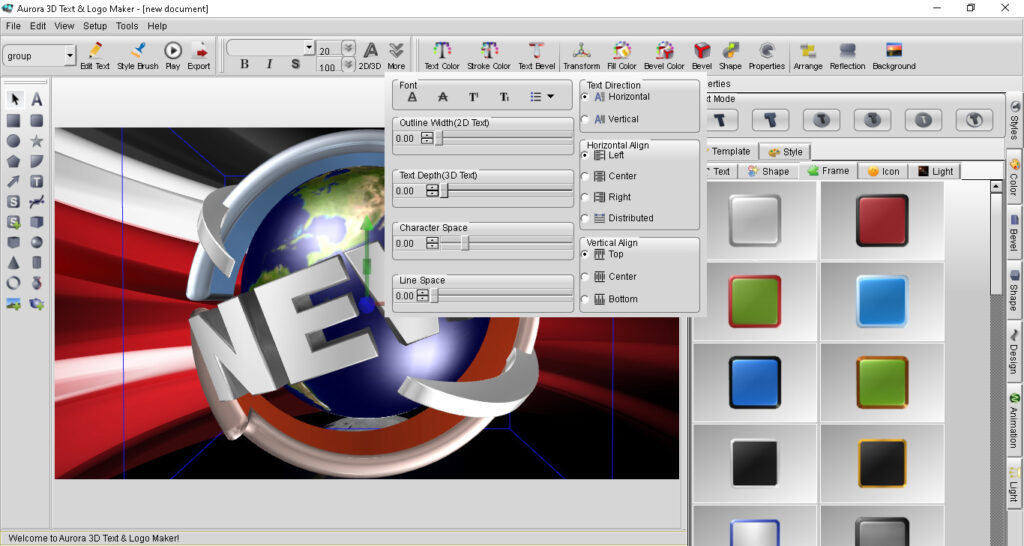Adjust font size 20 stepper
The width and height of the screenshot is (1024, 546).
coord(348,48)
